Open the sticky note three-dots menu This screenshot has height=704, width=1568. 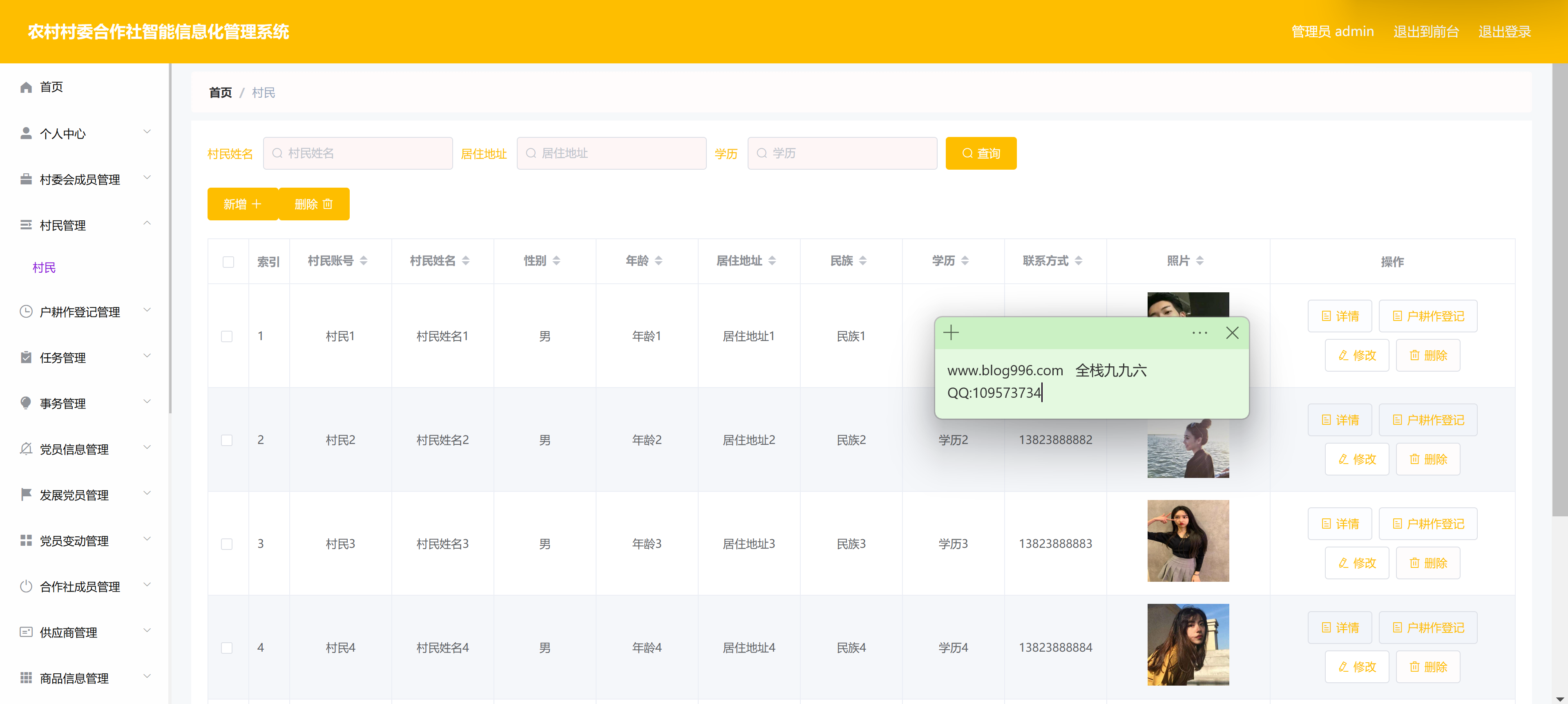pyautogui.click(x=1199, y=332)
